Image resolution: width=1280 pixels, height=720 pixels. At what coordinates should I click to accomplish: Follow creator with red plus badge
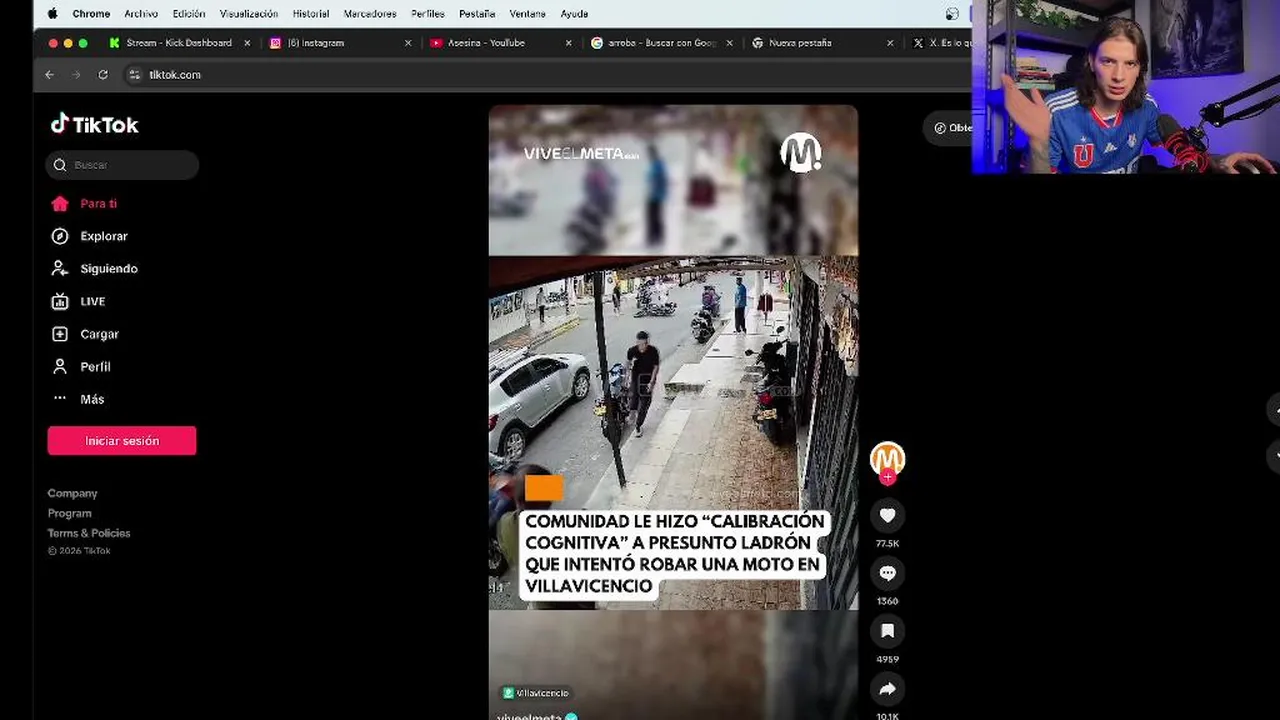(x=887, y=477)
